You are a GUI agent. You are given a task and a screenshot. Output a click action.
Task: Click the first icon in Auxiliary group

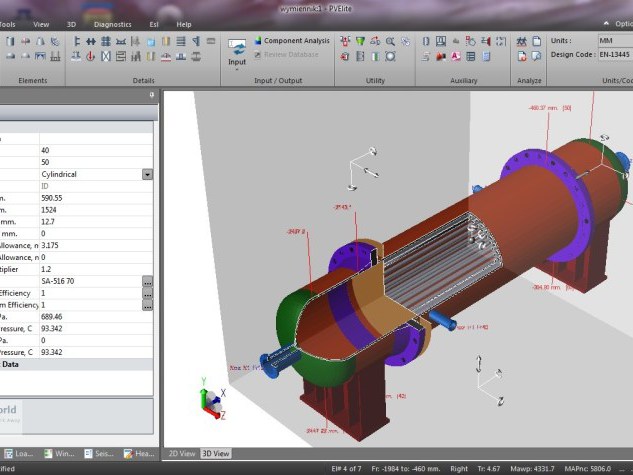tap(426, 42)
